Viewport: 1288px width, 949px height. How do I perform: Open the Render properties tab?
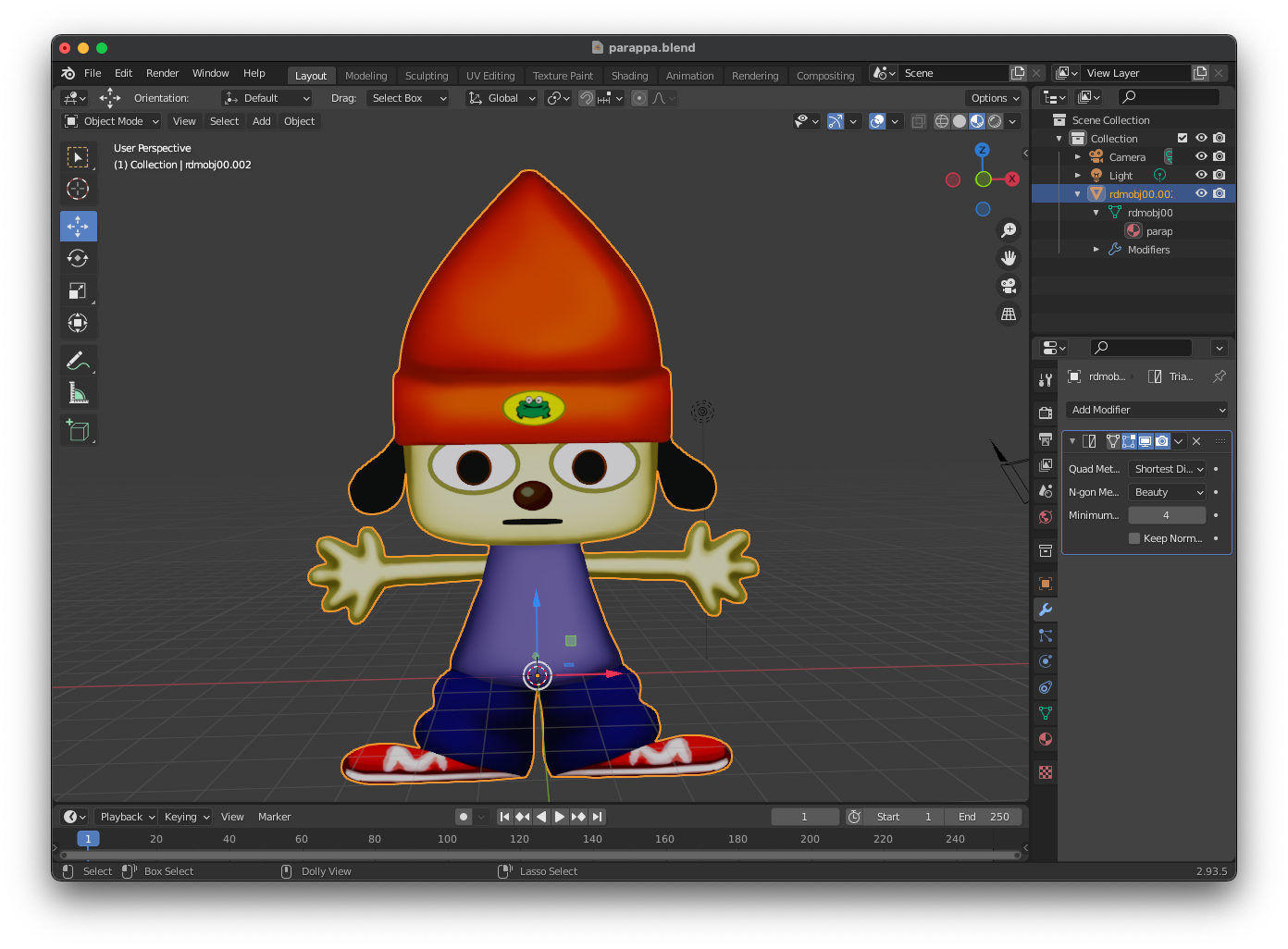[x=1046, y=413]
